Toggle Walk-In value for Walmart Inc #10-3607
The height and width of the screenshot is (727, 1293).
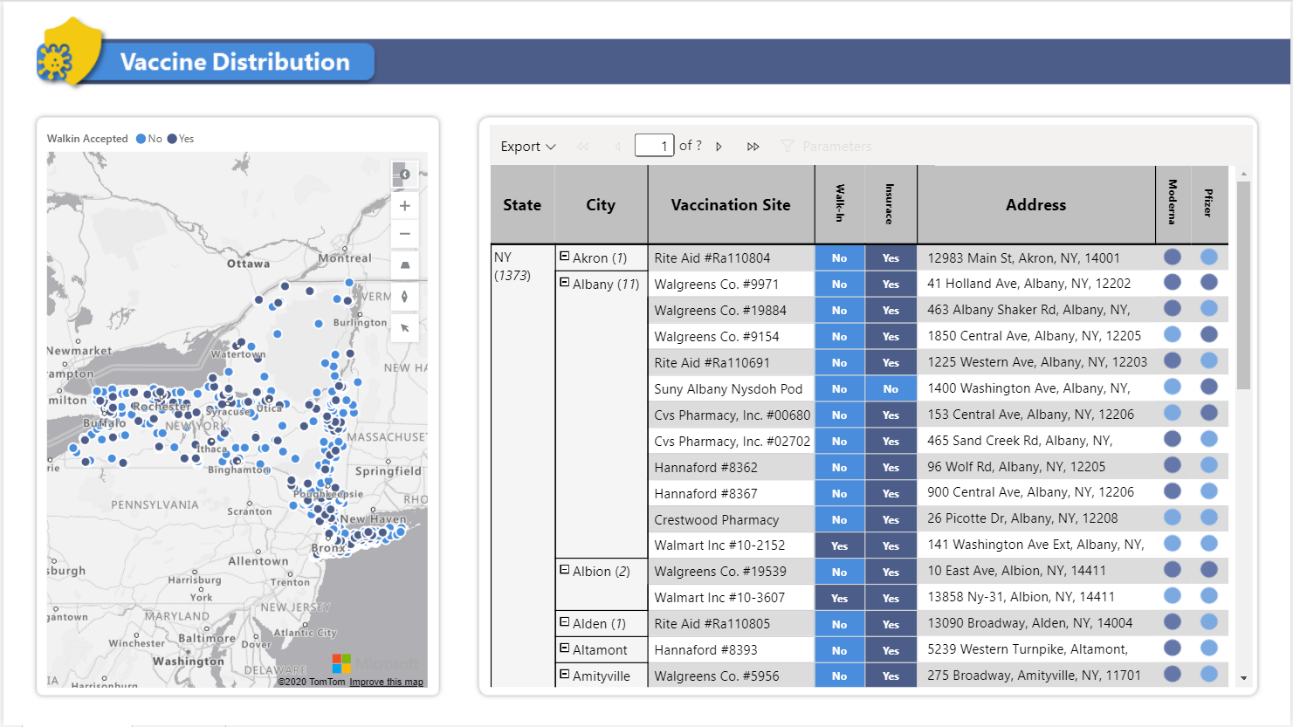840,597
